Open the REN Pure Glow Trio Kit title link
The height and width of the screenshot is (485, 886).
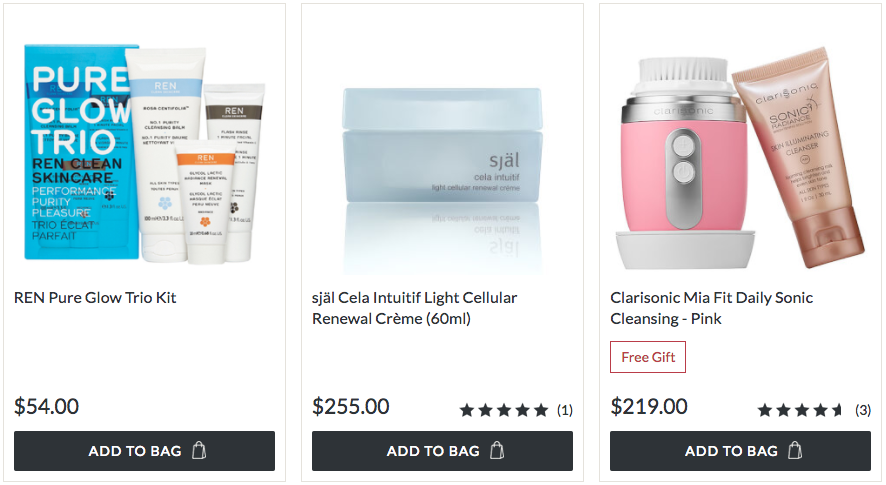click(x=95, y=298)
